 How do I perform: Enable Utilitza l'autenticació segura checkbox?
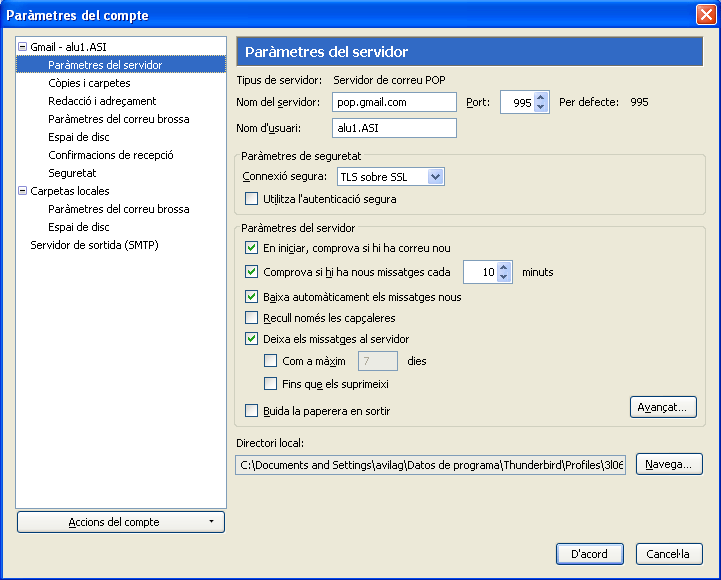pyautogui.click(x=252, y=200)
